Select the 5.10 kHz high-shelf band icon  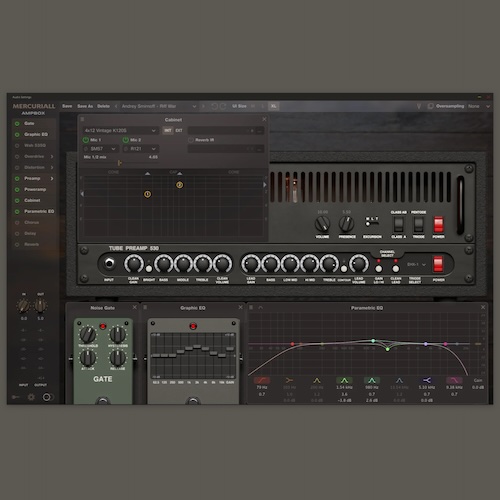[x=427, y=380]
